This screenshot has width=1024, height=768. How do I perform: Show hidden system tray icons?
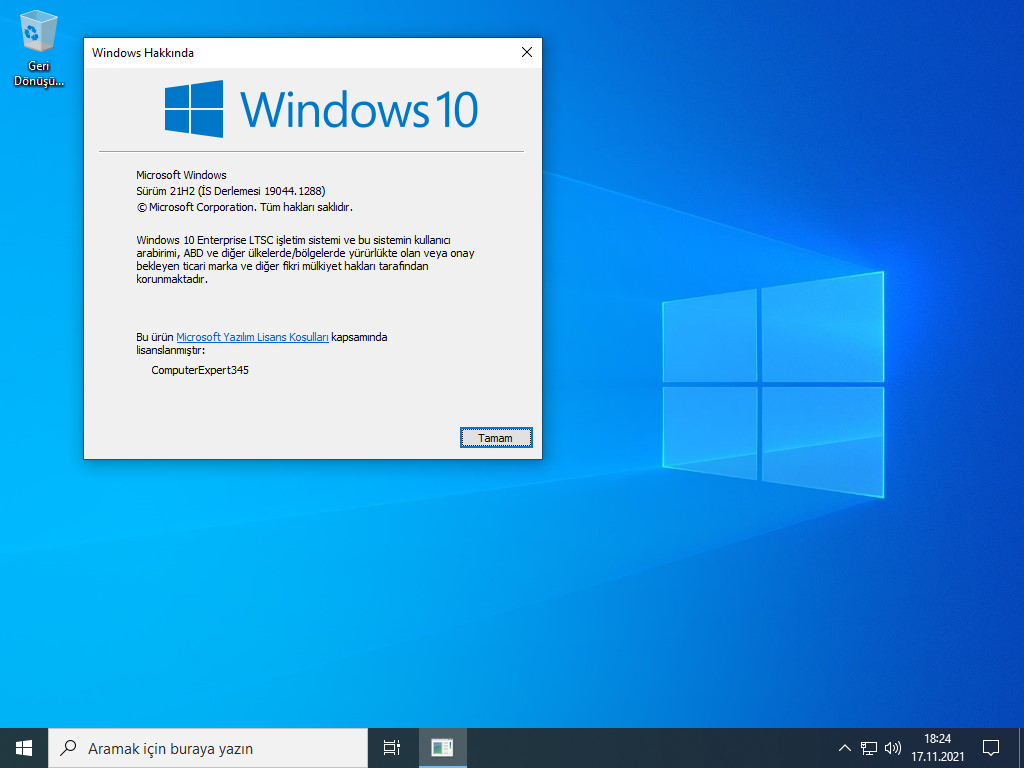click(x=844, y=748)
